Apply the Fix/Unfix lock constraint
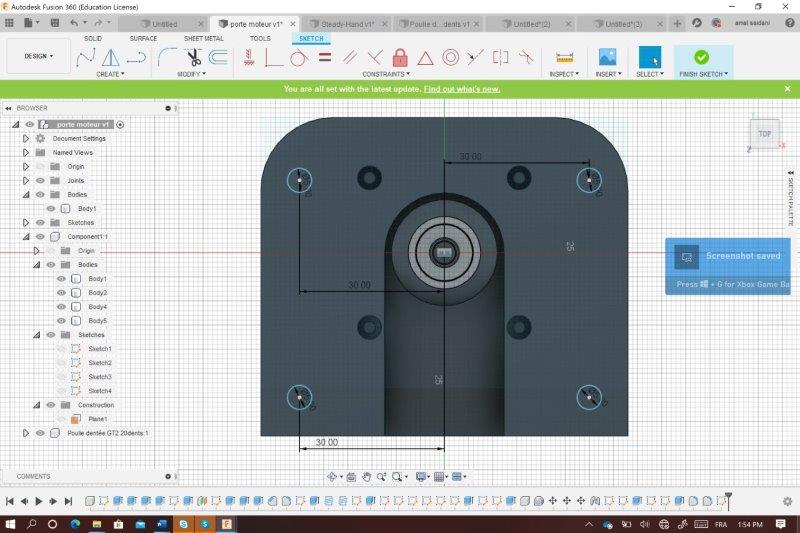 click(400, 58)
